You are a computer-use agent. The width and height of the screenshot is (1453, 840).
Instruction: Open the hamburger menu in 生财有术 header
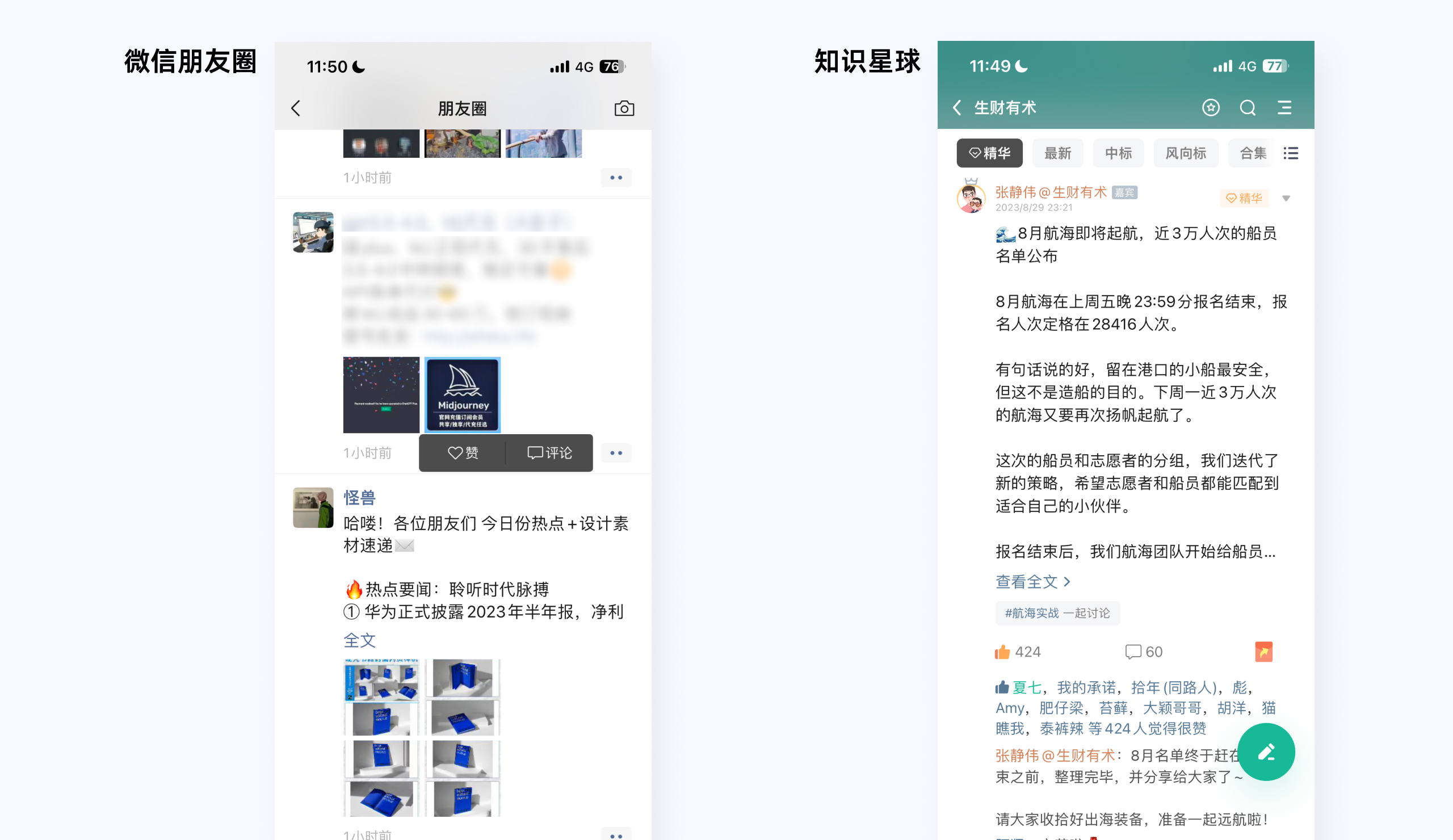pyautogui.click(x=1284, y=108)
